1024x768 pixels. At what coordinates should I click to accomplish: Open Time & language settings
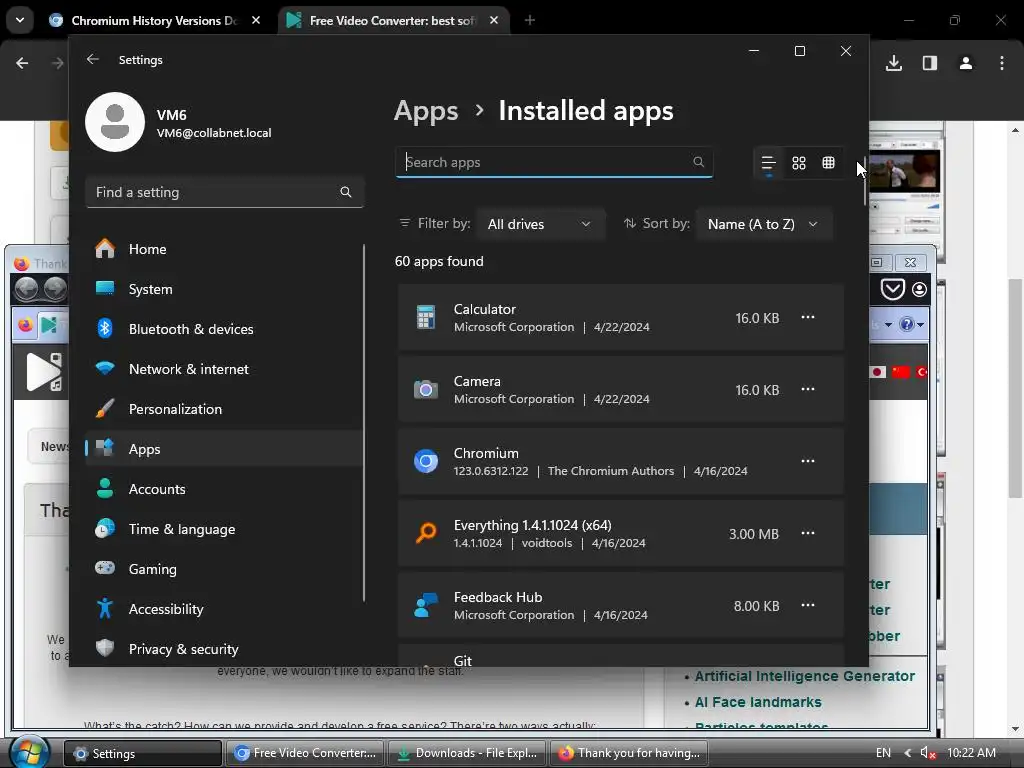225,529
